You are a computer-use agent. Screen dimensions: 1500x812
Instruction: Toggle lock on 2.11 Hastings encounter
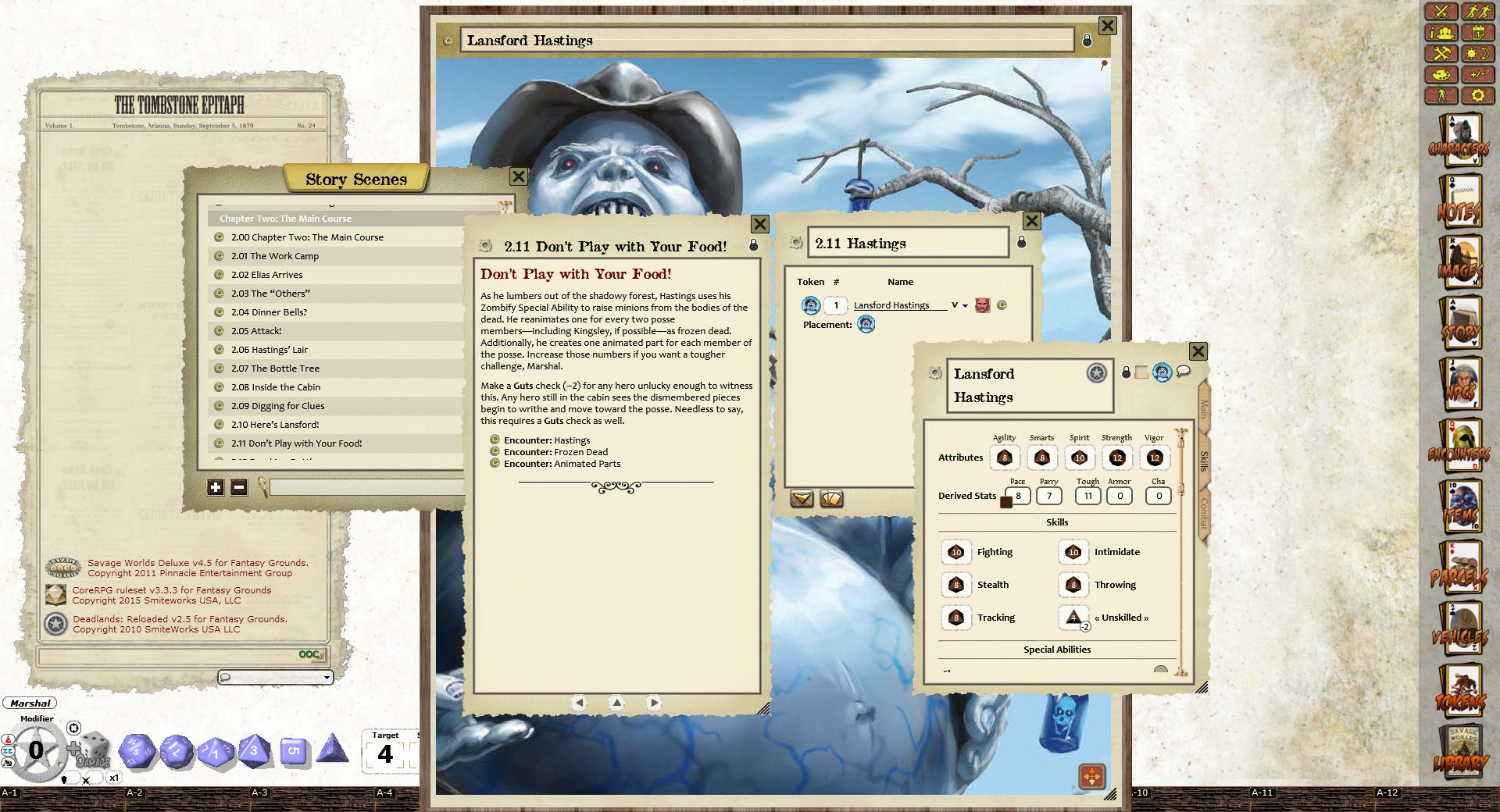1021,243
